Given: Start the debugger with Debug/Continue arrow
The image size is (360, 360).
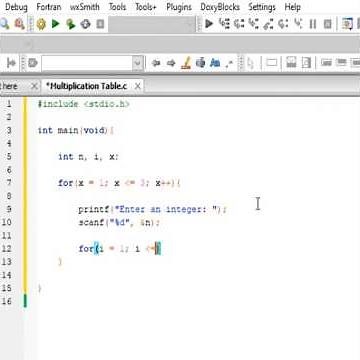Looking at the screenshot, I should (x=209, y=24).
